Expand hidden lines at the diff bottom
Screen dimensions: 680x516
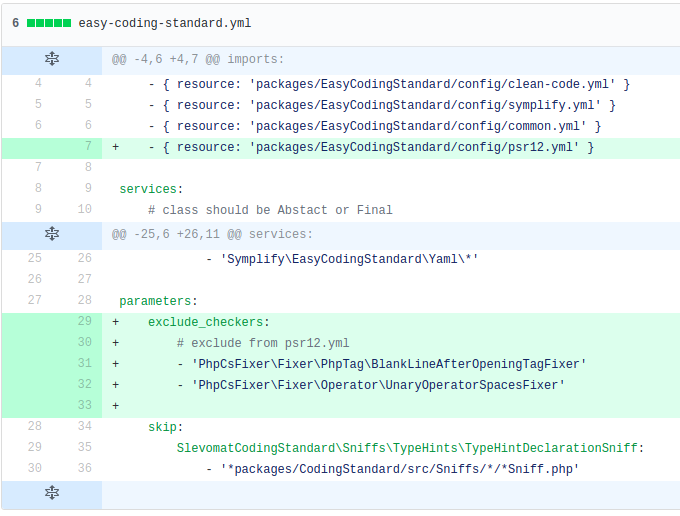click(52, 493)
